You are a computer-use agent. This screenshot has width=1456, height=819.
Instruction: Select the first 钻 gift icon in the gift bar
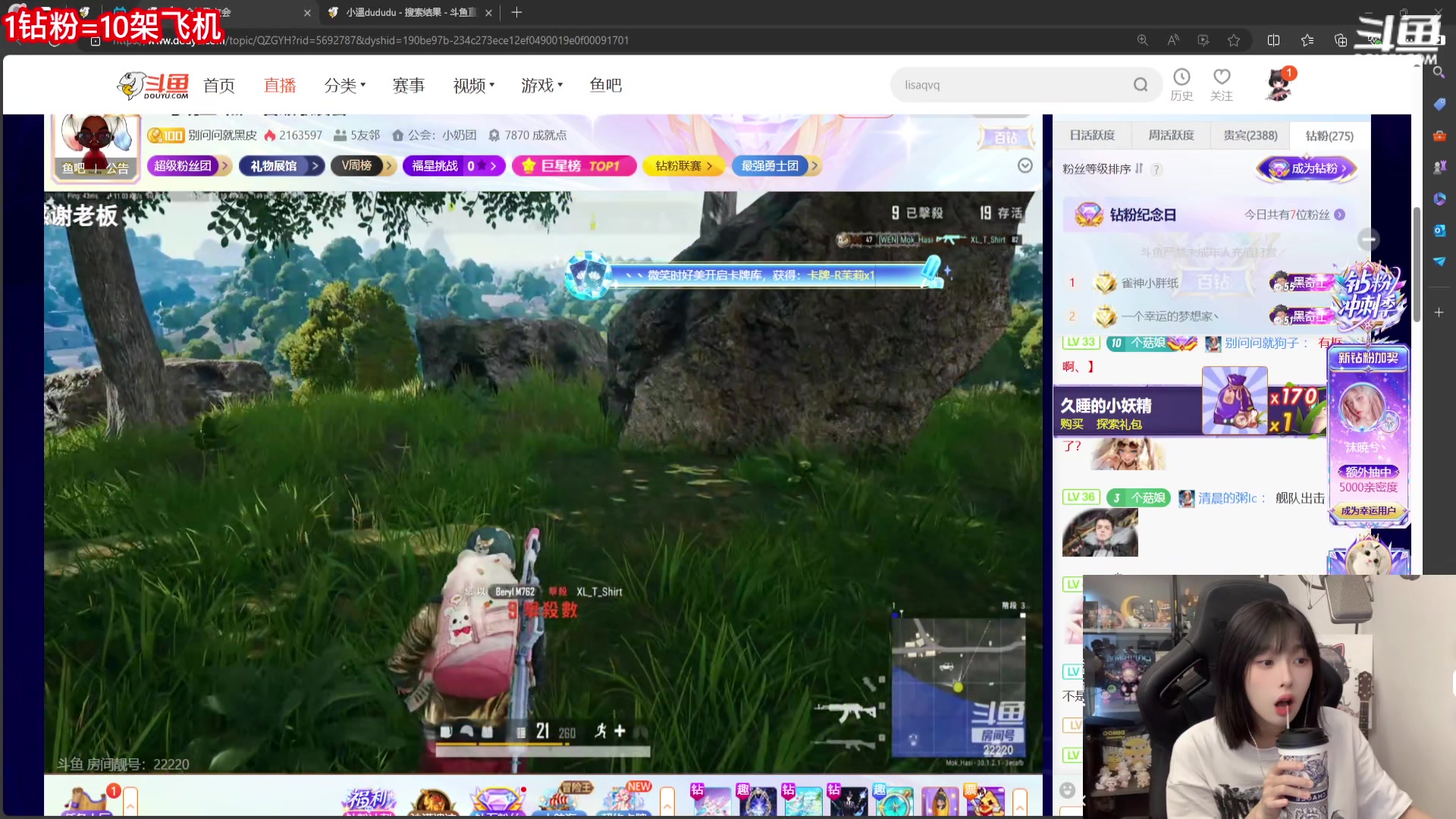coord(711,800)
